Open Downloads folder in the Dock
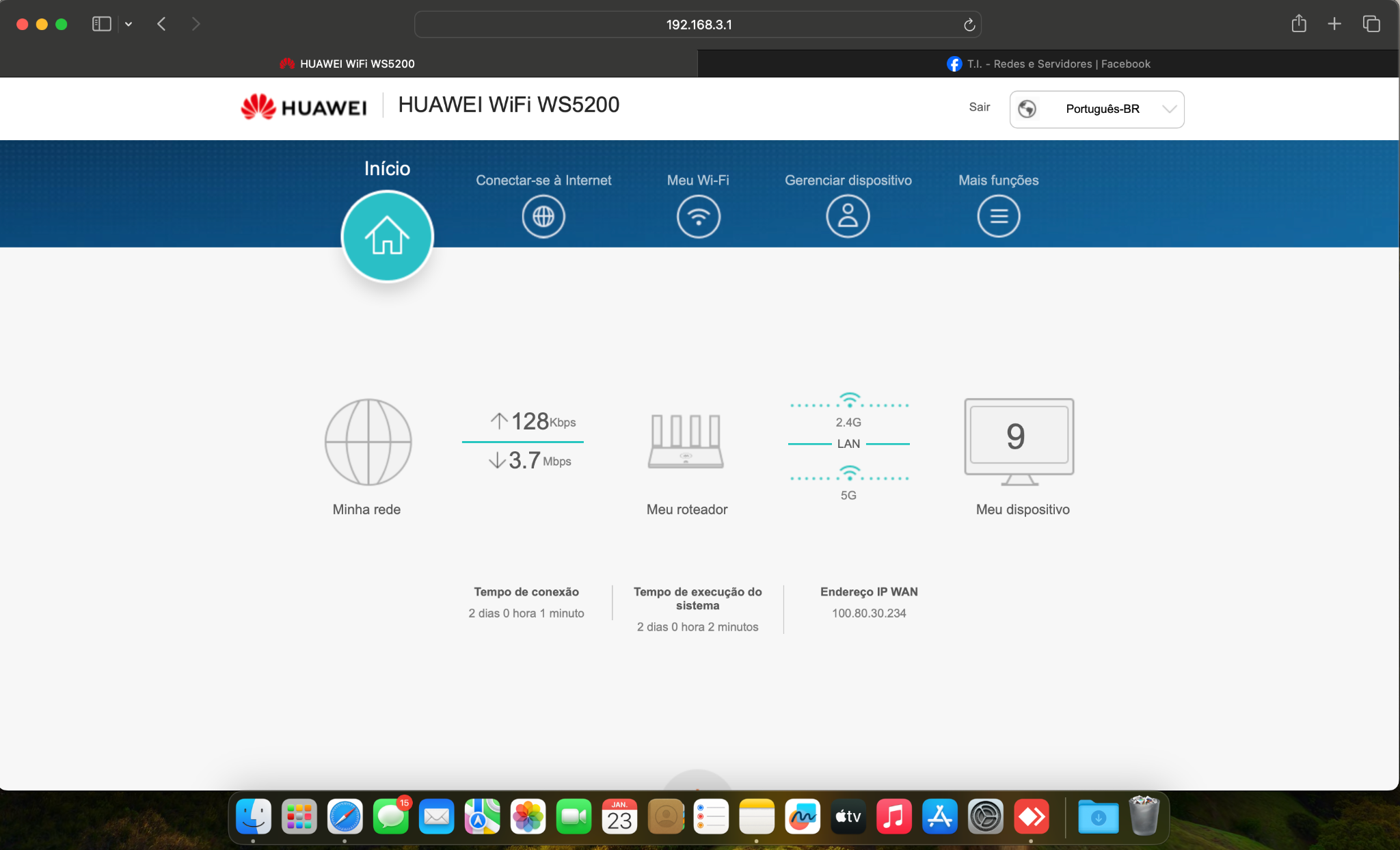The image size is (1400, 850). [x=1099, y=816]
